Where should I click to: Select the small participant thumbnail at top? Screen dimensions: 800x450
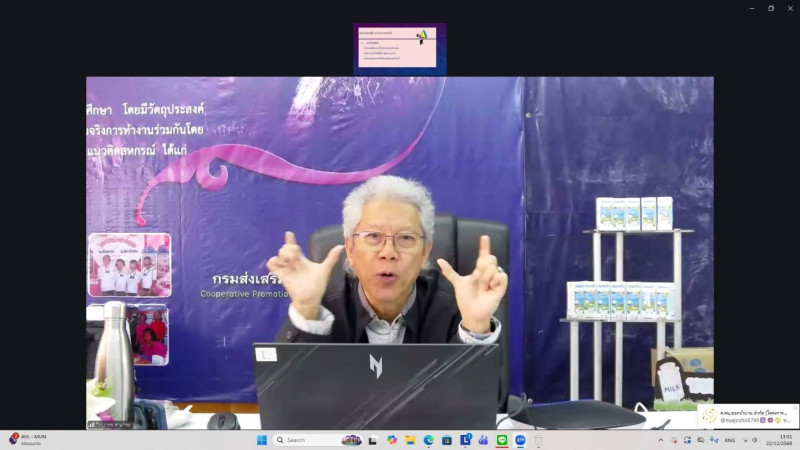click(399, 48)
